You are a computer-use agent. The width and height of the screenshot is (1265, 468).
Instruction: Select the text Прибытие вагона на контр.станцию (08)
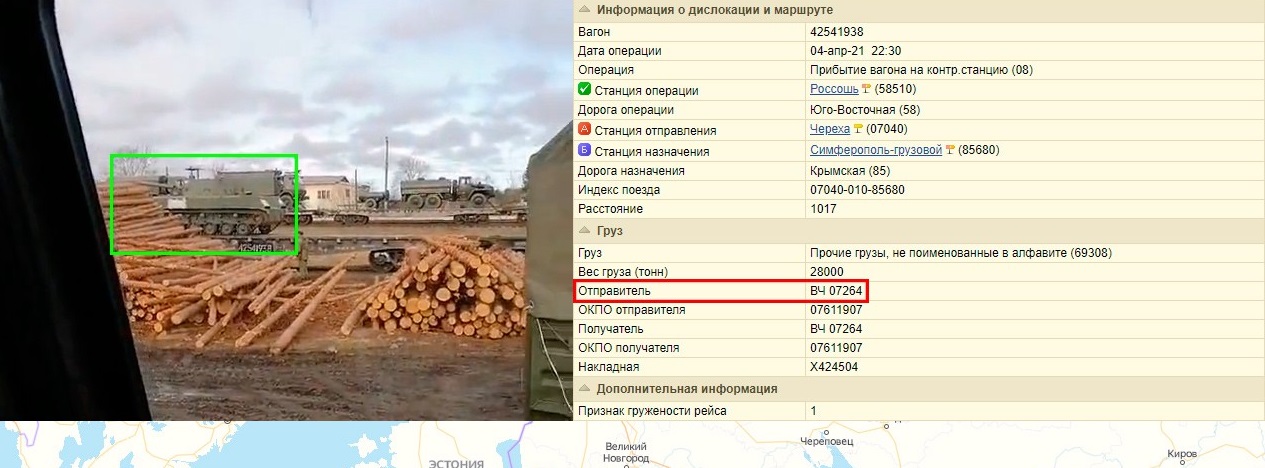click(921, 70)
